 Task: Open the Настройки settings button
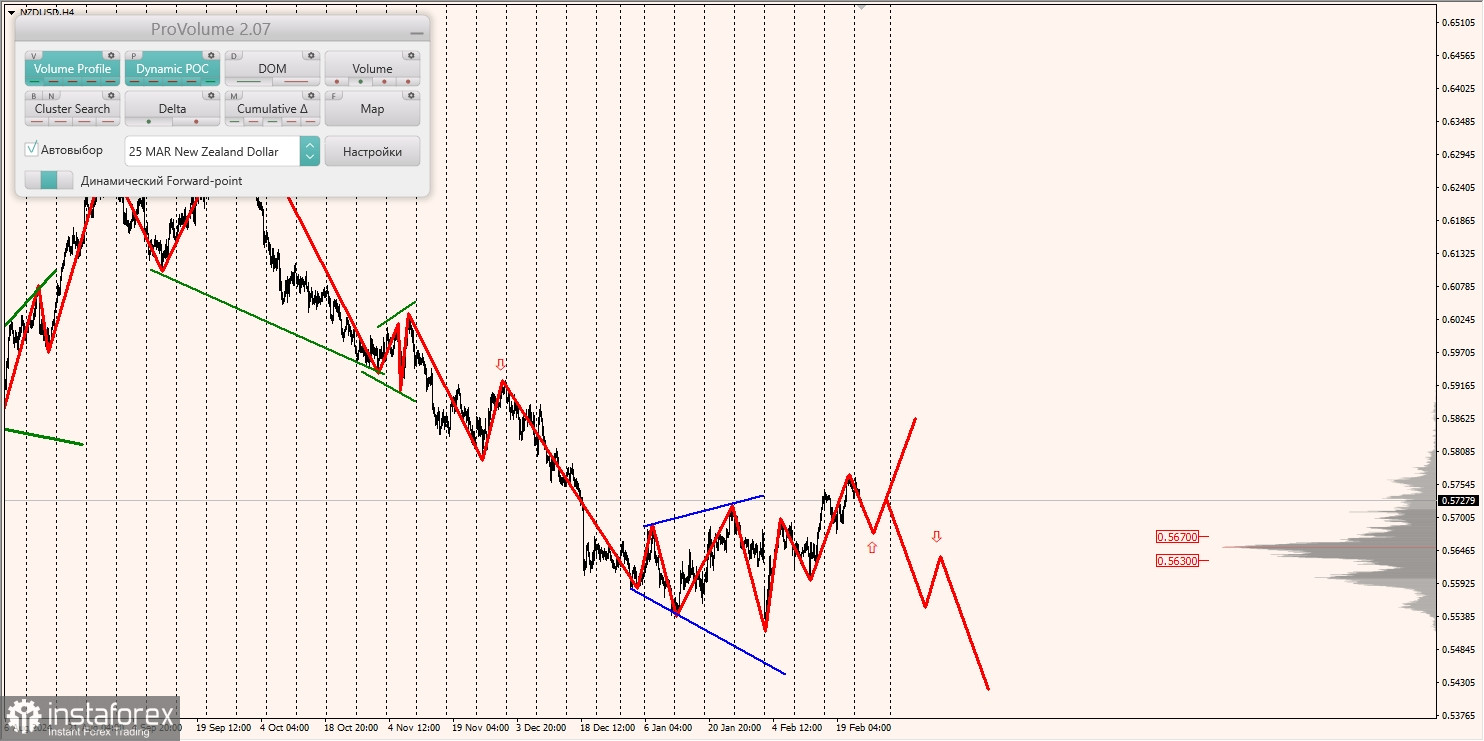[x=372, y=151]
